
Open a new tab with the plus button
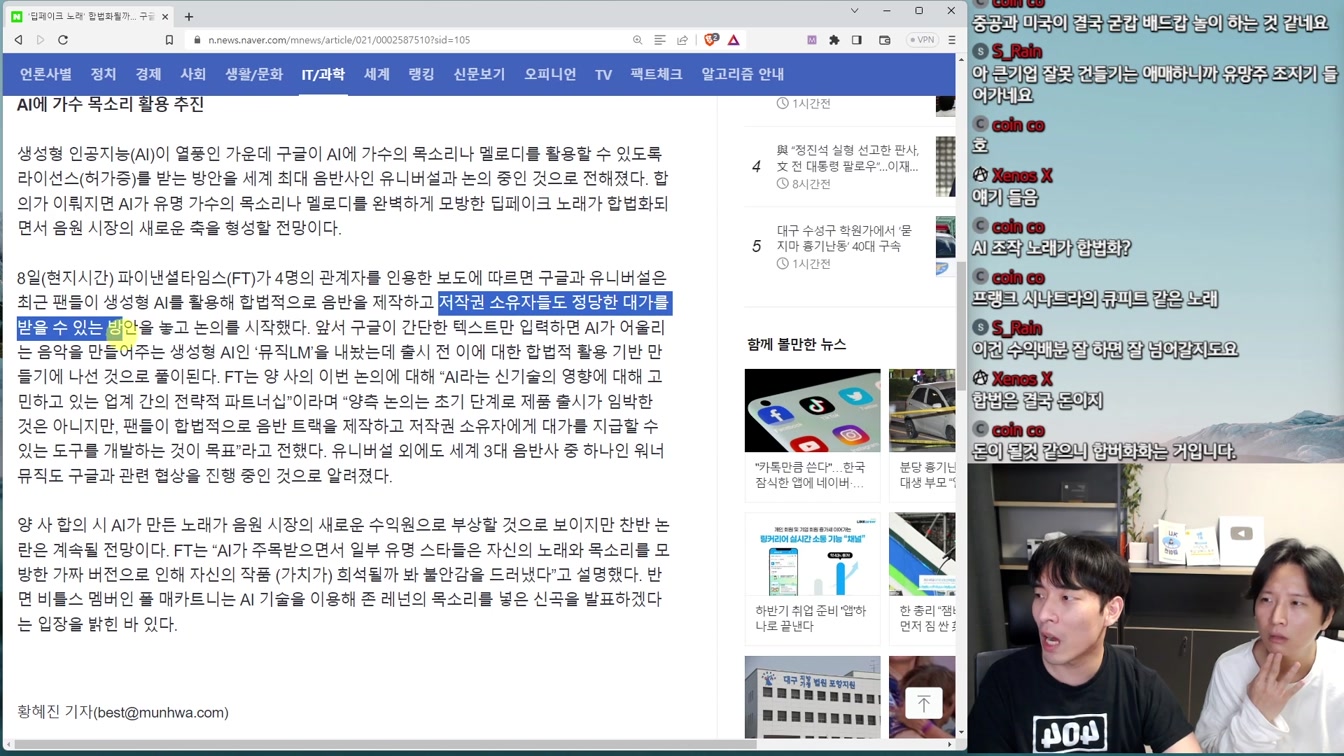click(189, 16)
